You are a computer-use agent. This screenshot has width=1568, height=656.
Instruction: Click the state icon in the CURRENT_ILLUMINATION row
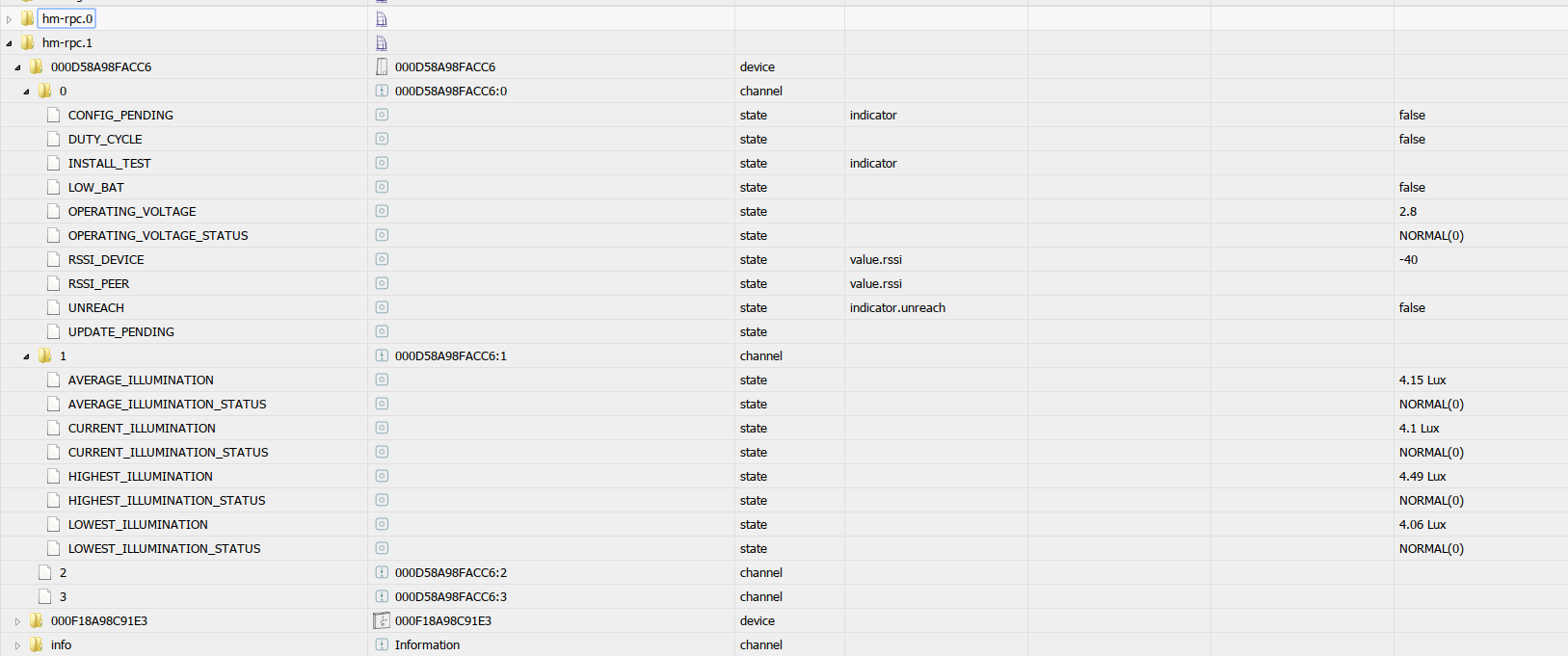click(x=382, y=428)
